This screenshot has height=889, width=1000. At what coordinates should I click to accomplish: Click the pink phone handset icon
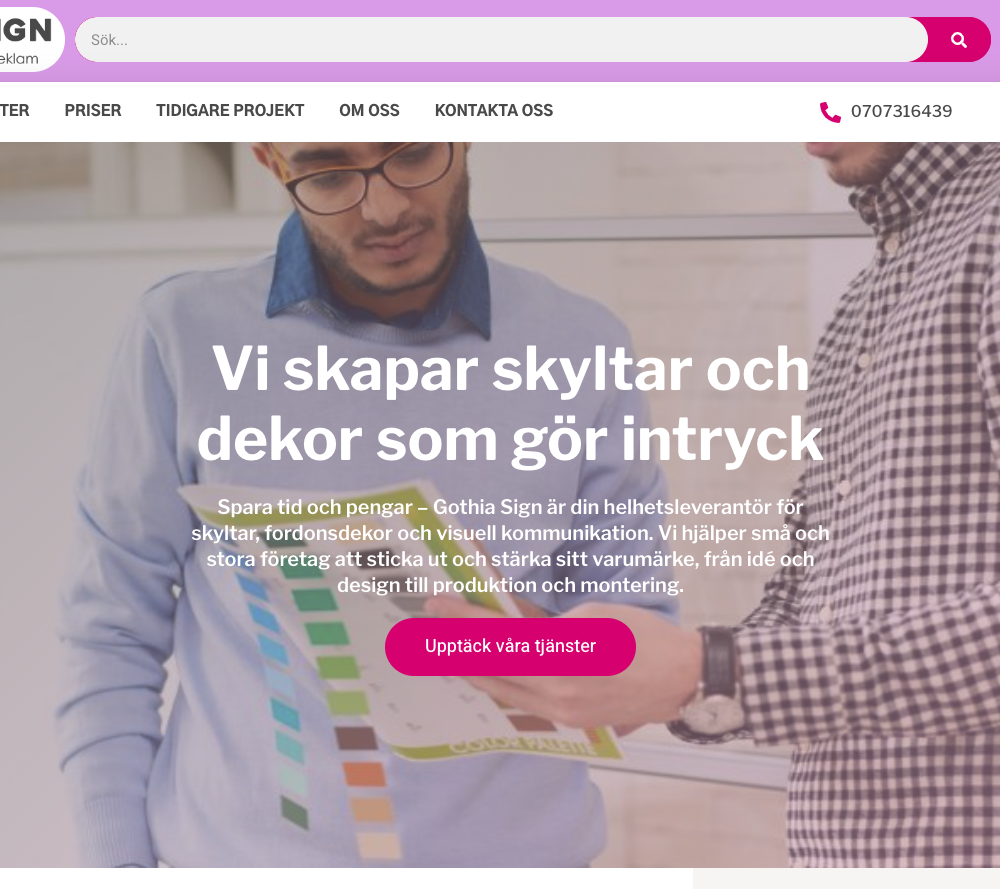830,112
